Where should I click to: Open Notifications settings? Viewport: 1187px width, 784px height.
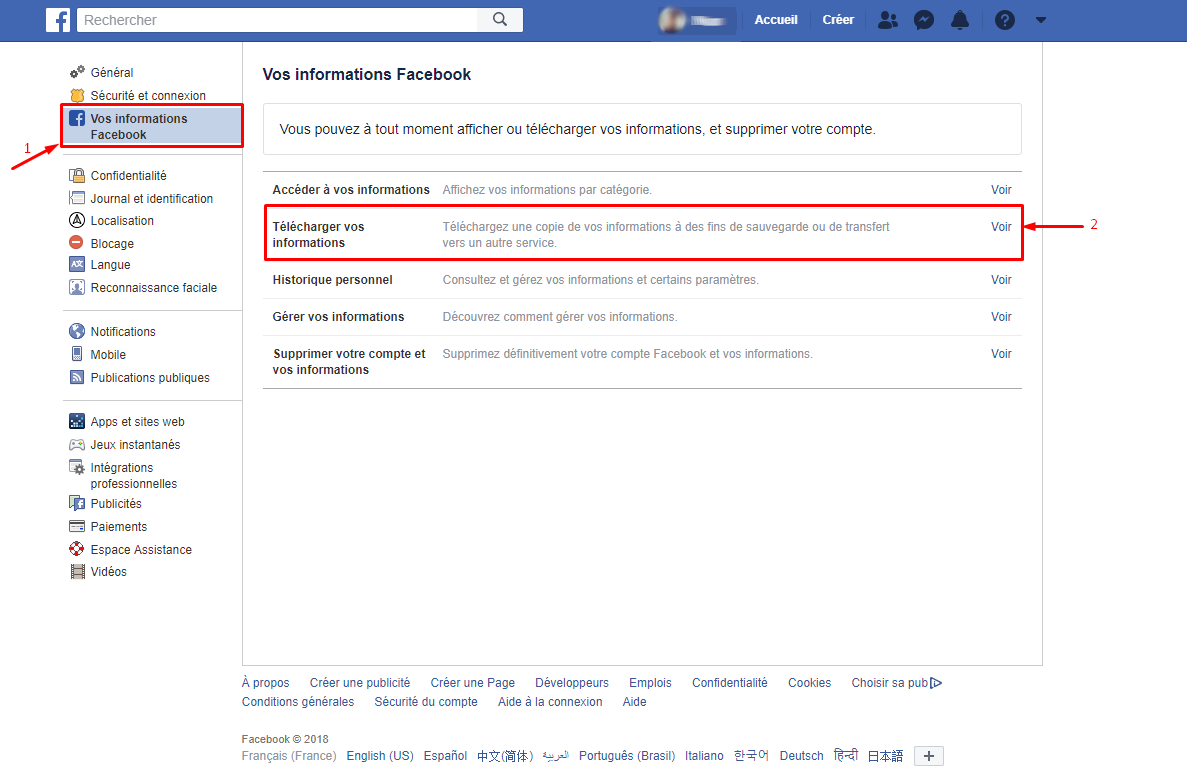123,331
